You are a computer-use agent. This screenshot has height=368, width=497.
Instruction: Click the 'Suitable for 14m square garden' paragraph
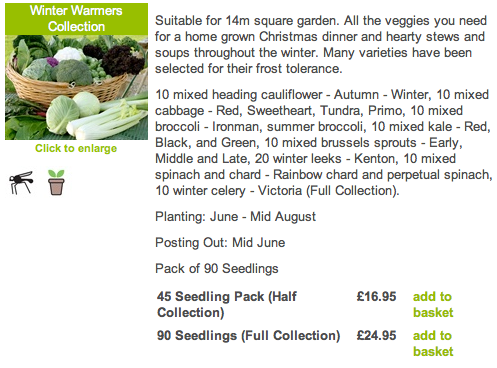click(x=321, y=45)
